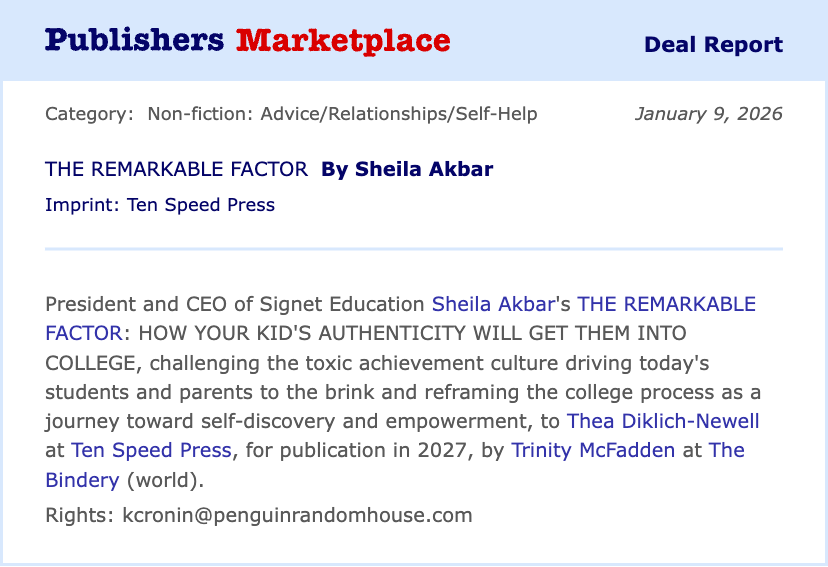
Task: Click the red Marketplace word in logo
Action: click(343, 41)
